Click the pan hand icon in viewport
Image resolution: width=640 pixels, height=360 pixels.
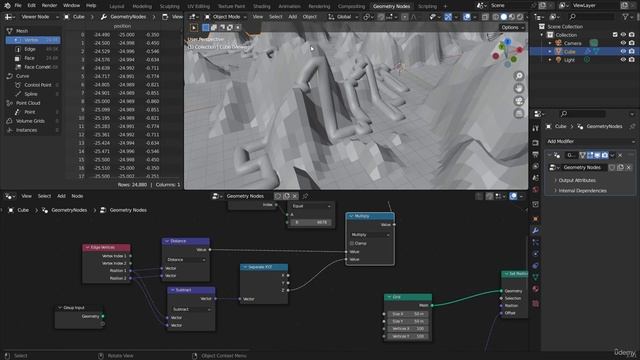(519, 88)
